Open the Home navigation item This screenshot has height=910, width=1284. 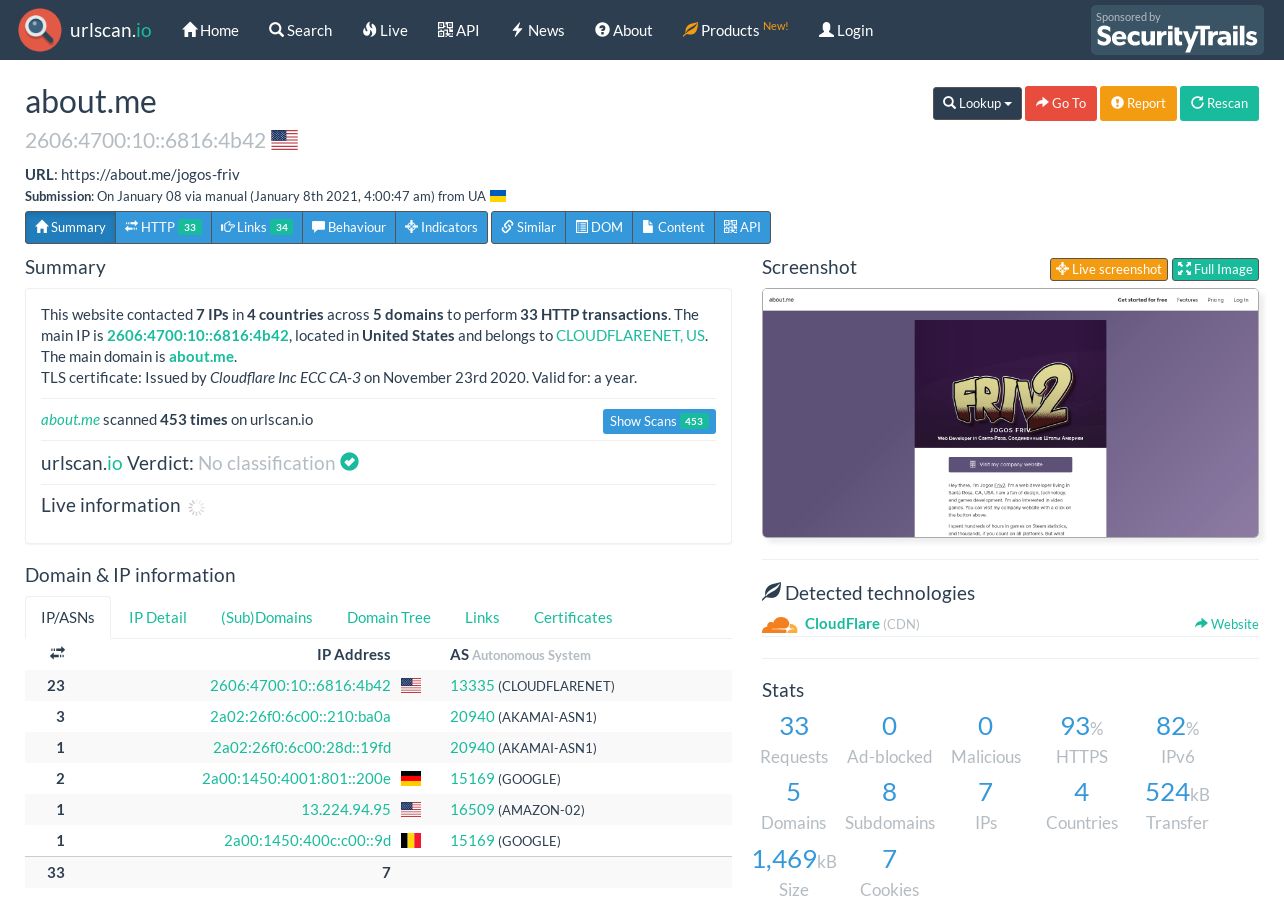pyautogui.click(x=210, y=30)
